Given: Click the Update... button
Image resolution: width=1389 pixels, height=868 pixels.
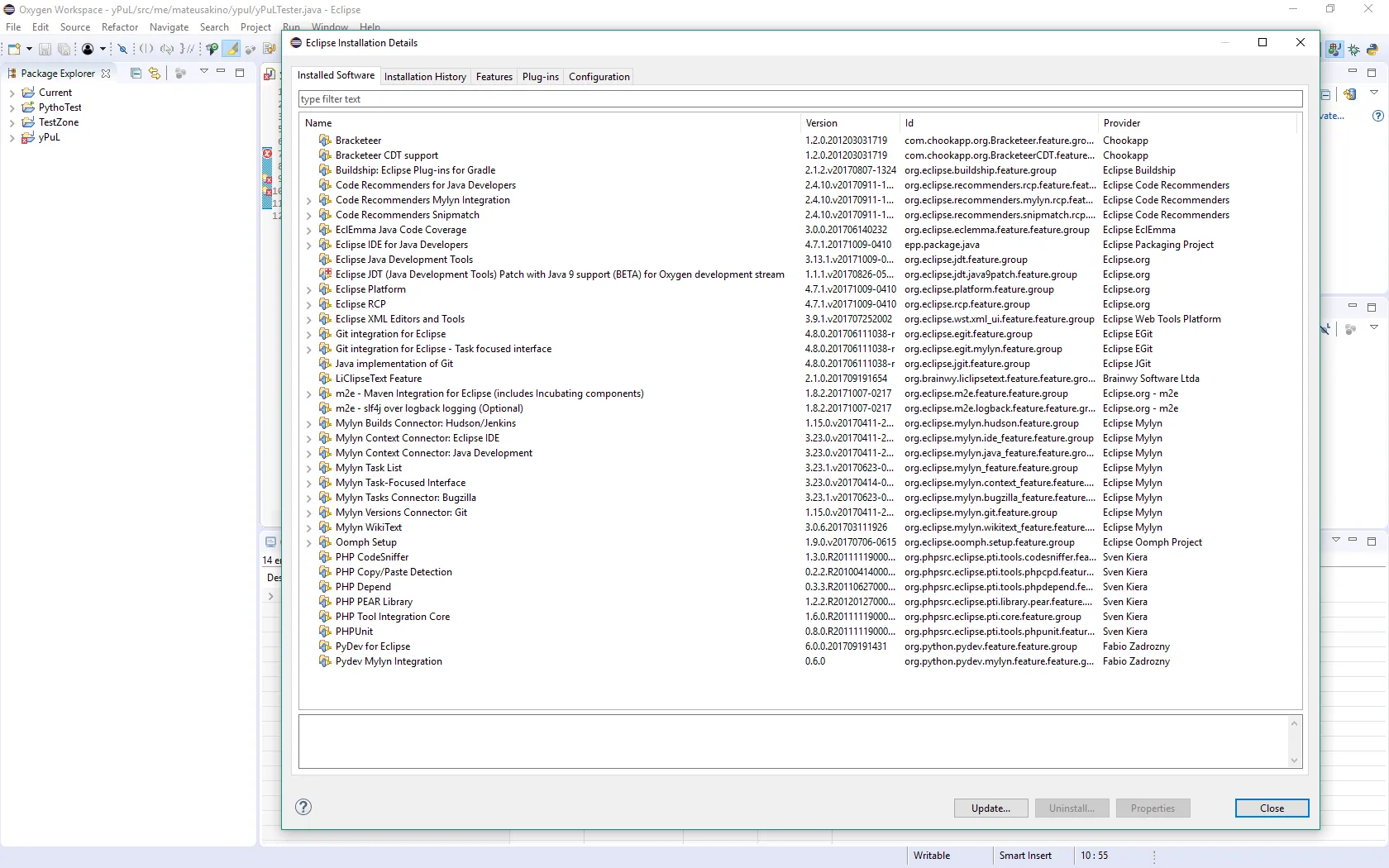Looking at the screenshot, I should [990, 808].
